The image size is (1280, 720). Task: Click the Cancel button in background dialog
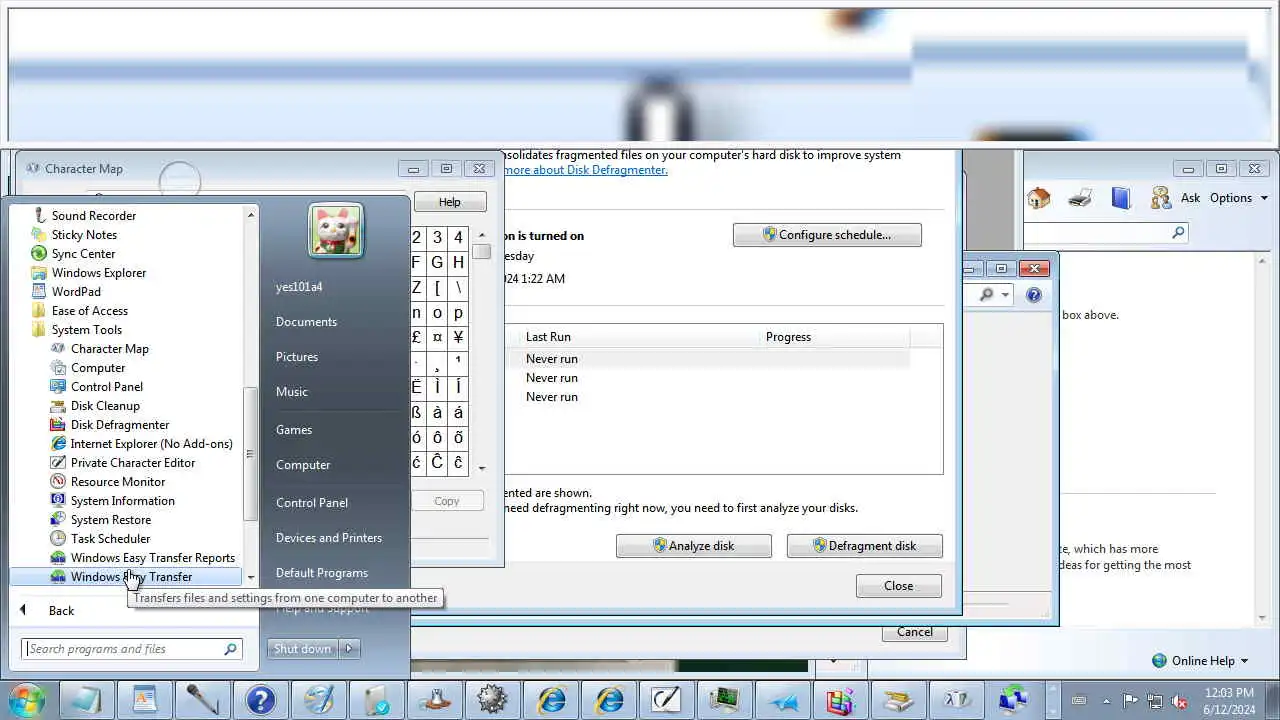[915, 632]
